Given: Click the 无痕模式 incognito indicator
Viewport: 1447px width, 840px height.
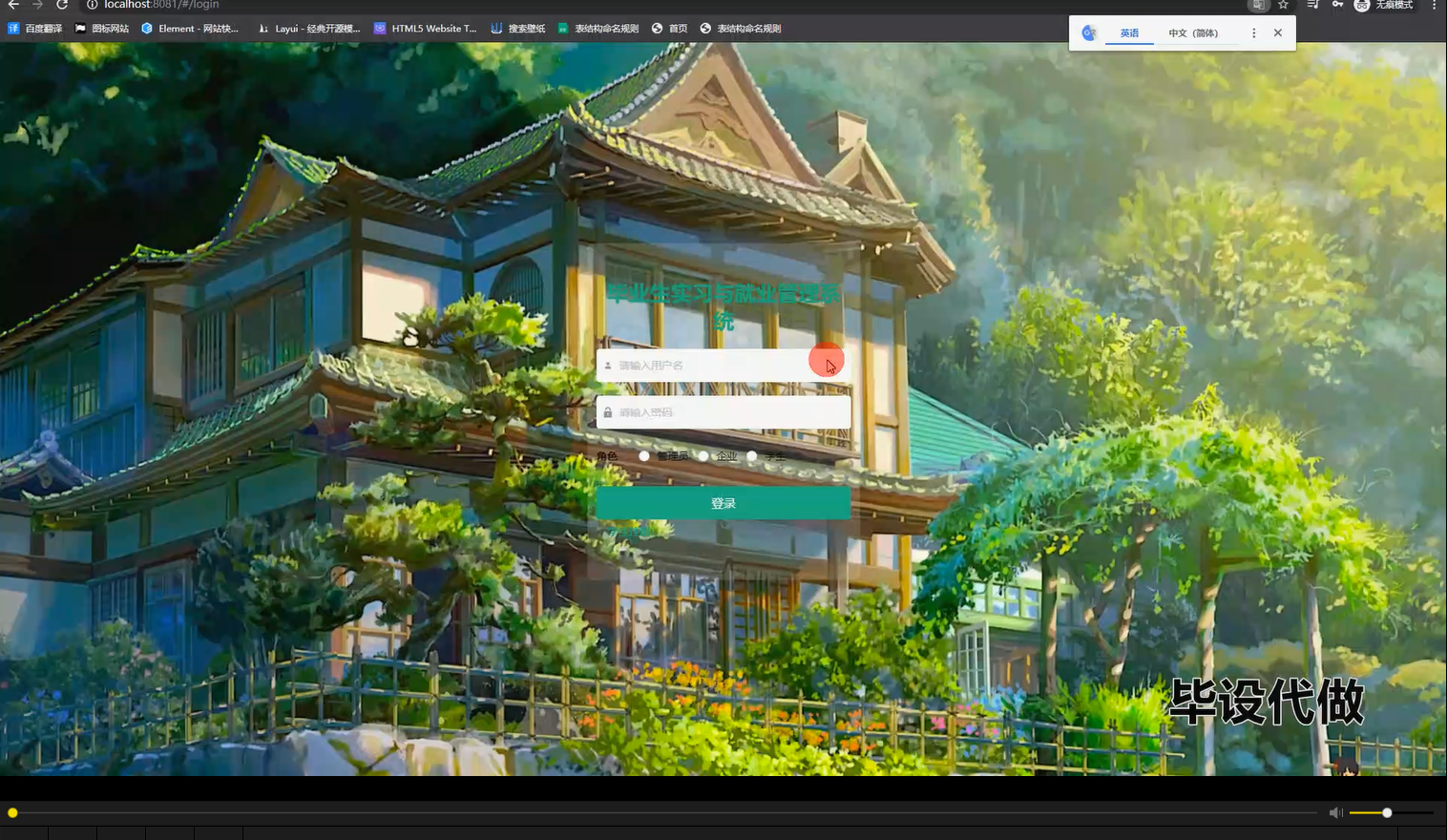Looking at the screenshot, I should (x=1384, y=5).
